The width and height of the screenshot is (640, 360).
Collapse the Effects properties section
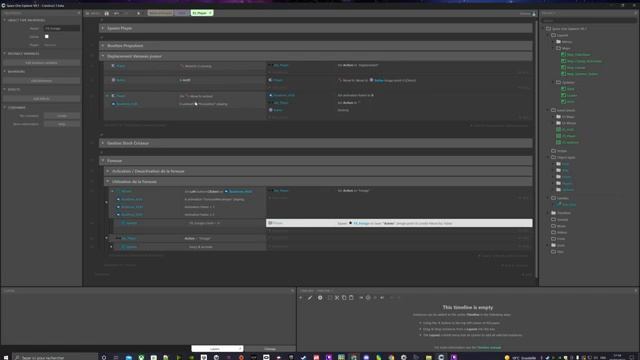point(4,89)
